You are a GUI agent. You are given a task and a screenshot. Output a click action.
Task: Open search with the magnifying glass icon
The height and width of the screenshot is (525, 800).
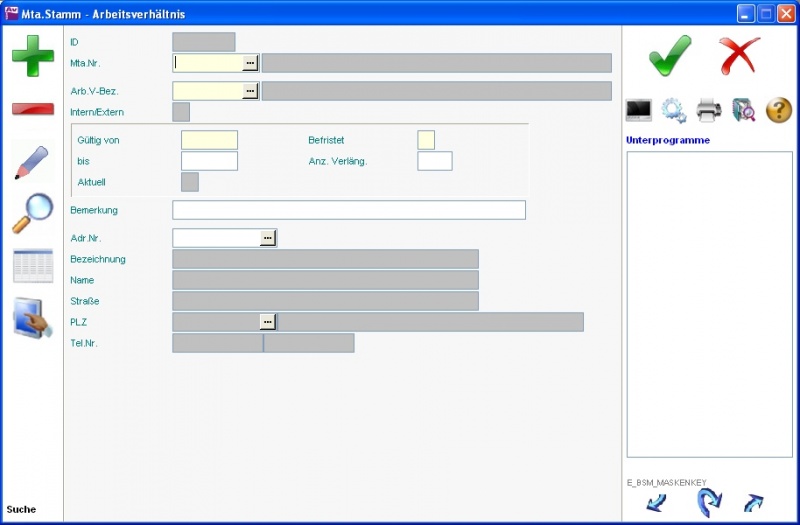point(33,213)
